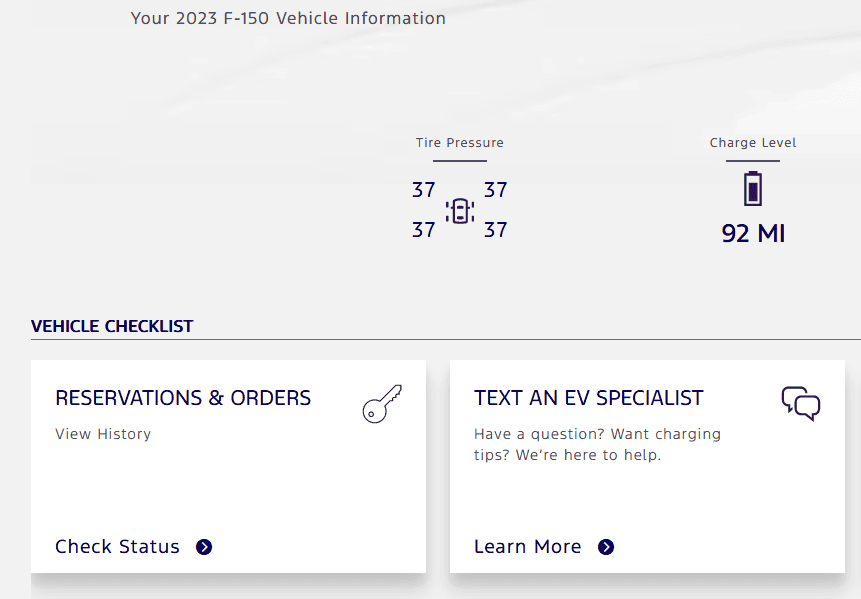Open the Check Status link
861x599 pixels.
[x=117, y=547]
